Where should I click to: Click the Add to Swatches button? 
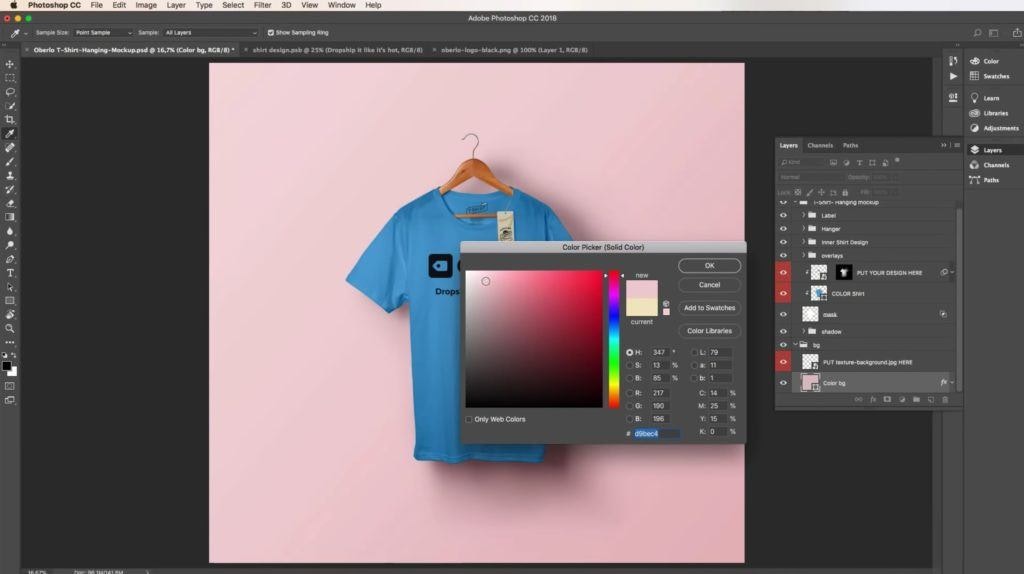point(709,308)
